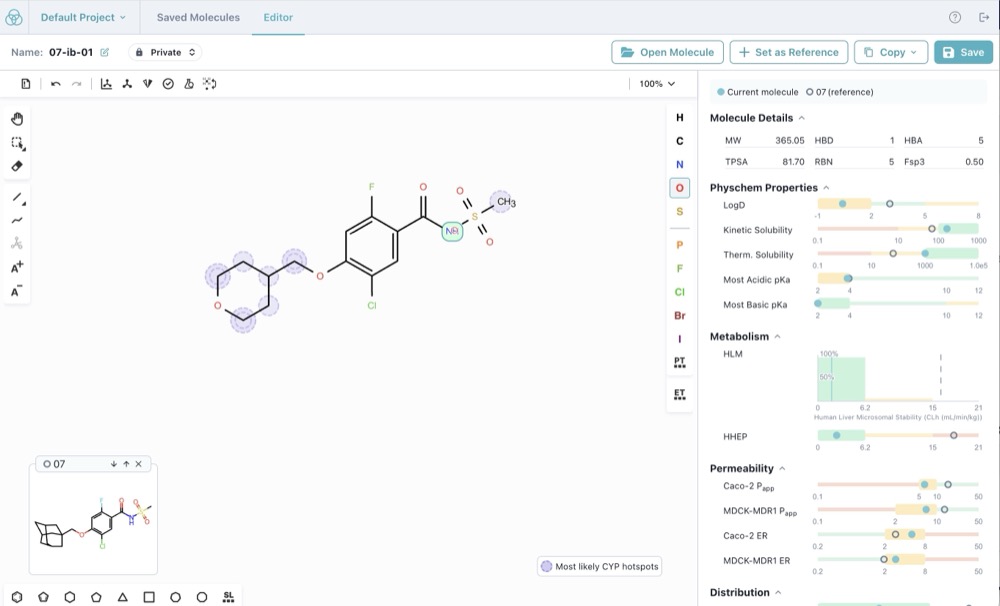Click the Open Molecule button

(x=667, y=52)
